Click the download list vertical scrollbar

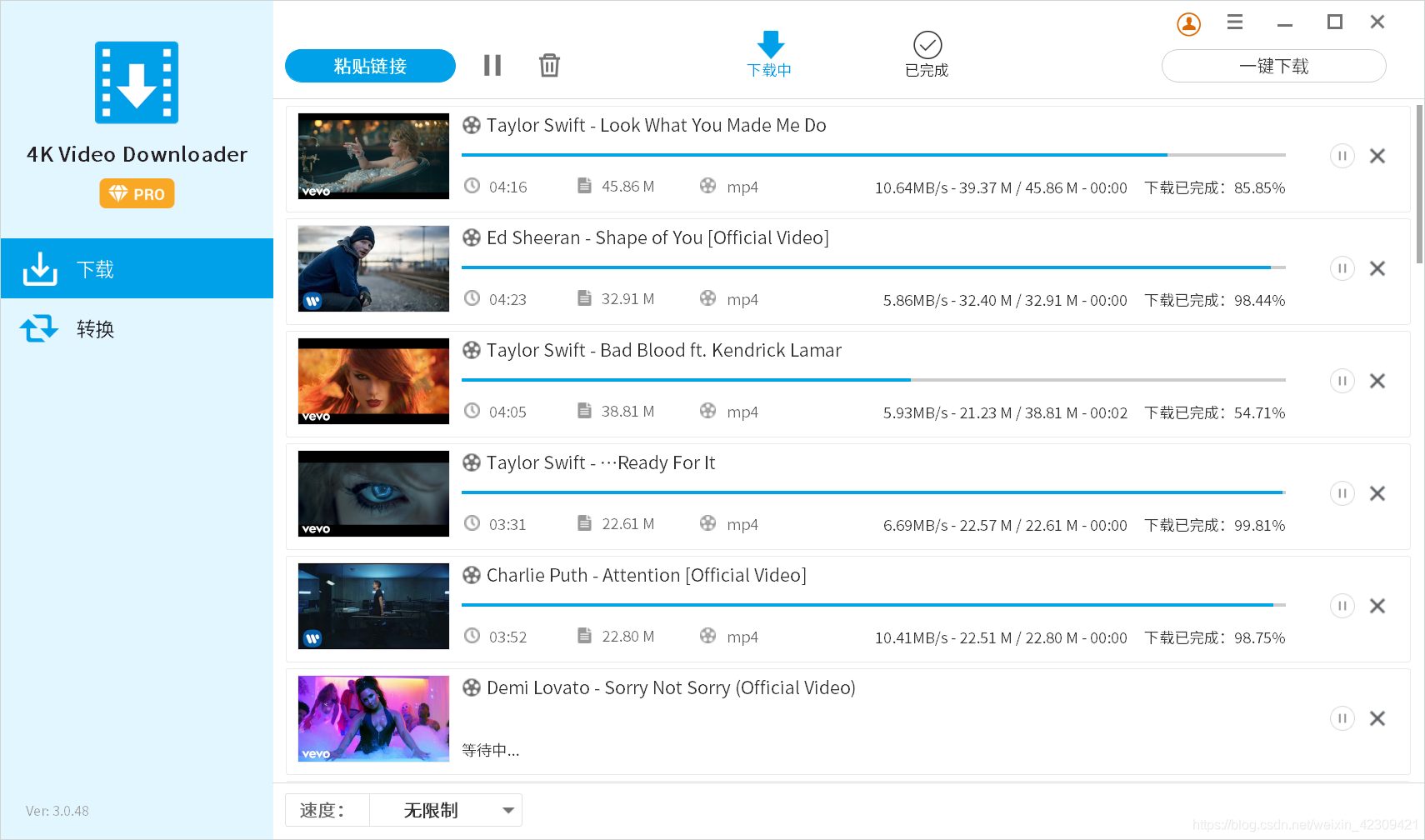[1419, 183]
